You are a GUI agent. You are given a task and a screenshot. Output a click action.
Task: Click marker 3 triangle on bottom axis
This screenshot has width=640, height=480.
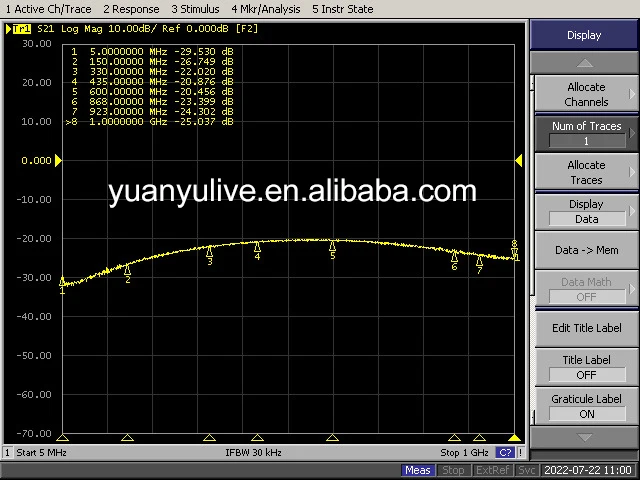[x=209, y=438]
